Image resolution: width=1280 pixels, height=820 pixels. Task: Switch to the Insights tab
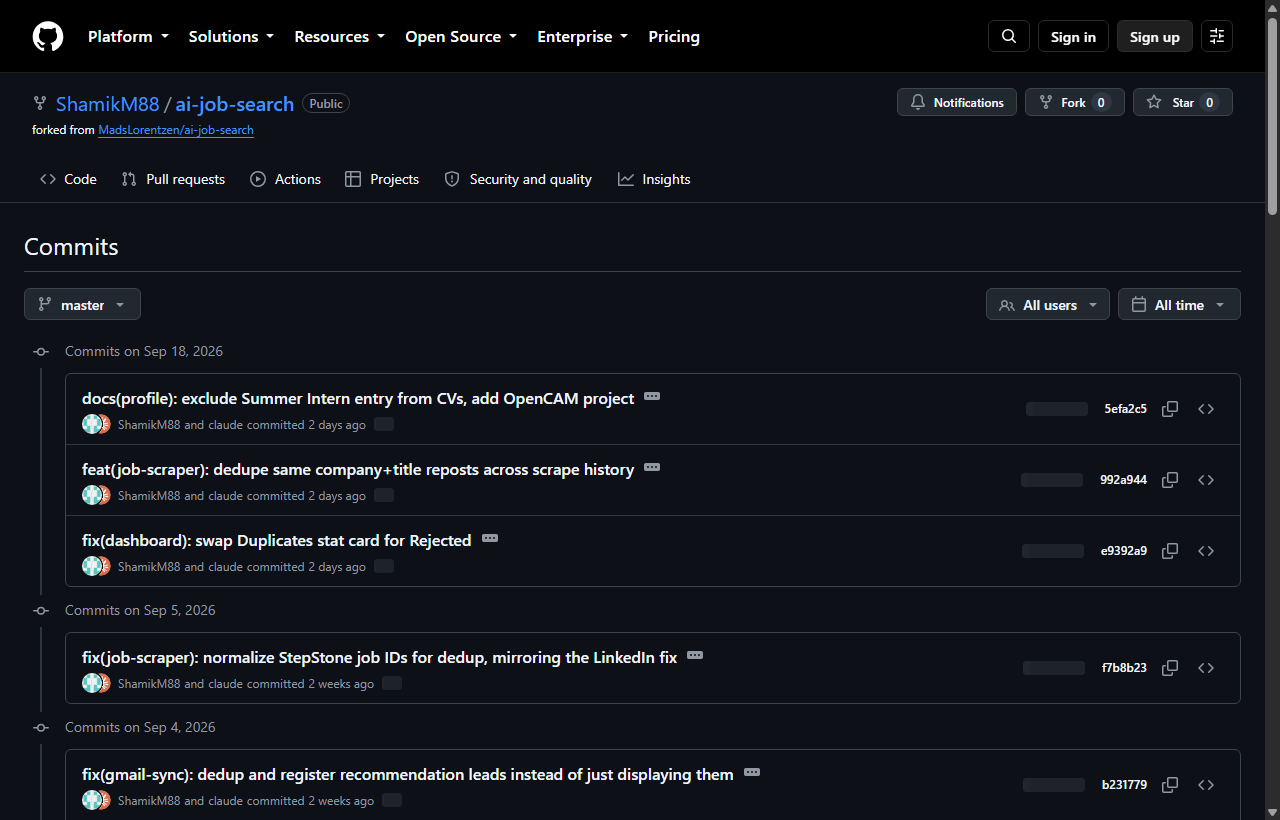click(654, 179)
